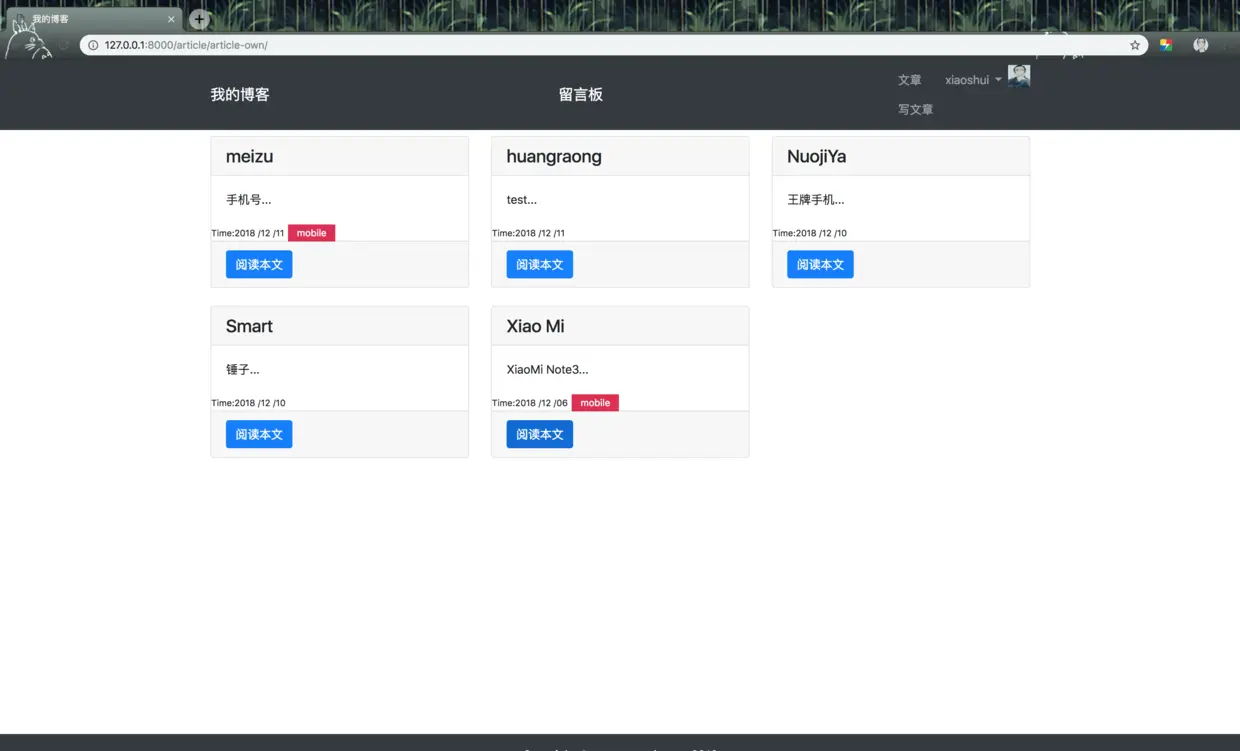Click the Smart card title
Image resolution: width=1240 pixels, height=751 pixels.
coord(249,327)
